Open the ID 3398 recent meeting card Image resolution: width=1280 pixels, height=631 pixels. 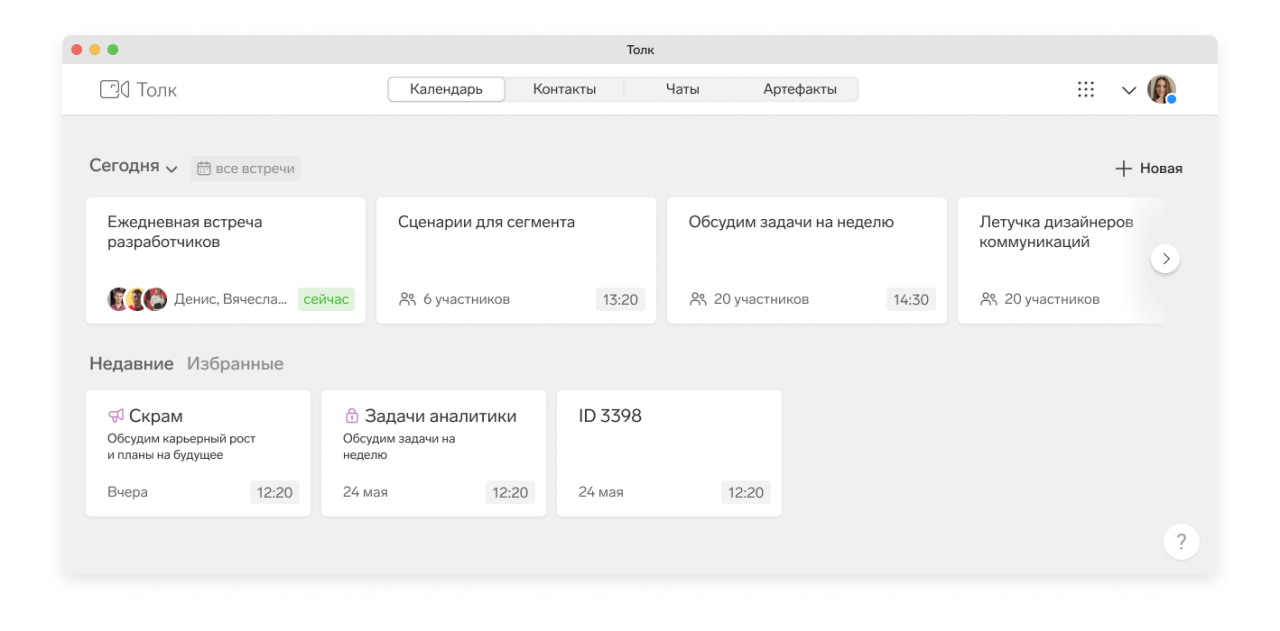point(668,453)
